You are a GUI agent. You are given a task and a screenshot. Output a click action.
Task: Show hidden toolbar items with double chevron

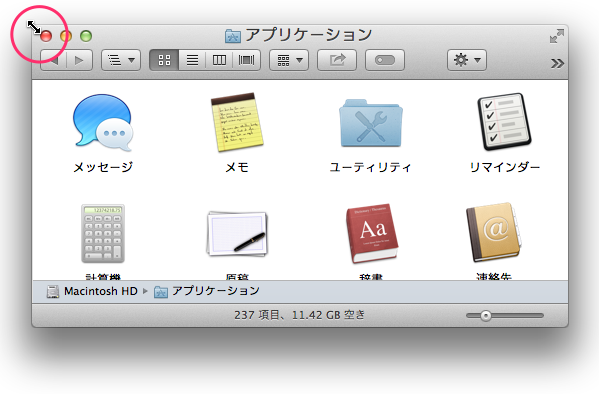coord(557,63)
